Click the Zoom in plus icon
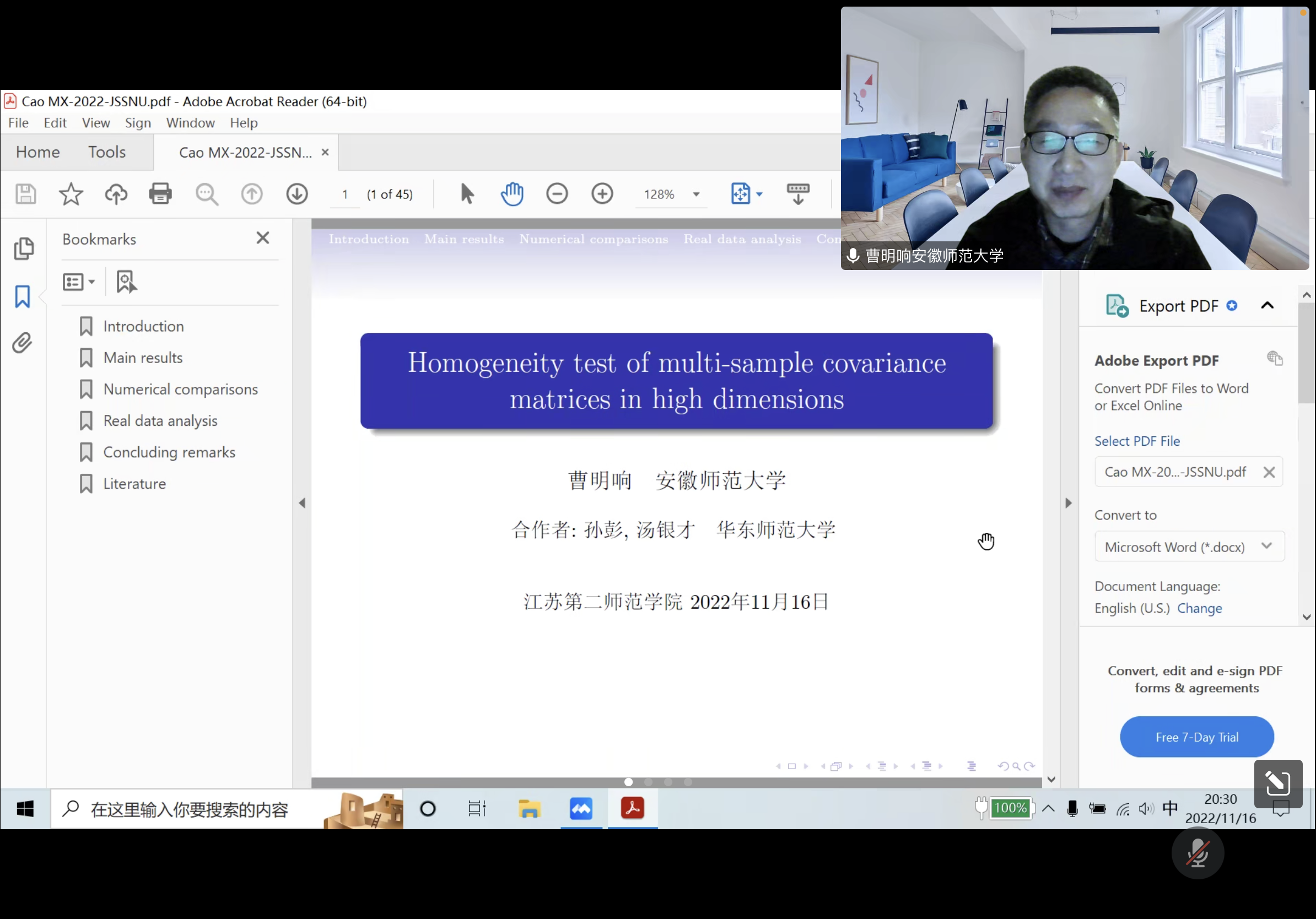This screenshot has width=1316, height=919. tap(602, 193)
